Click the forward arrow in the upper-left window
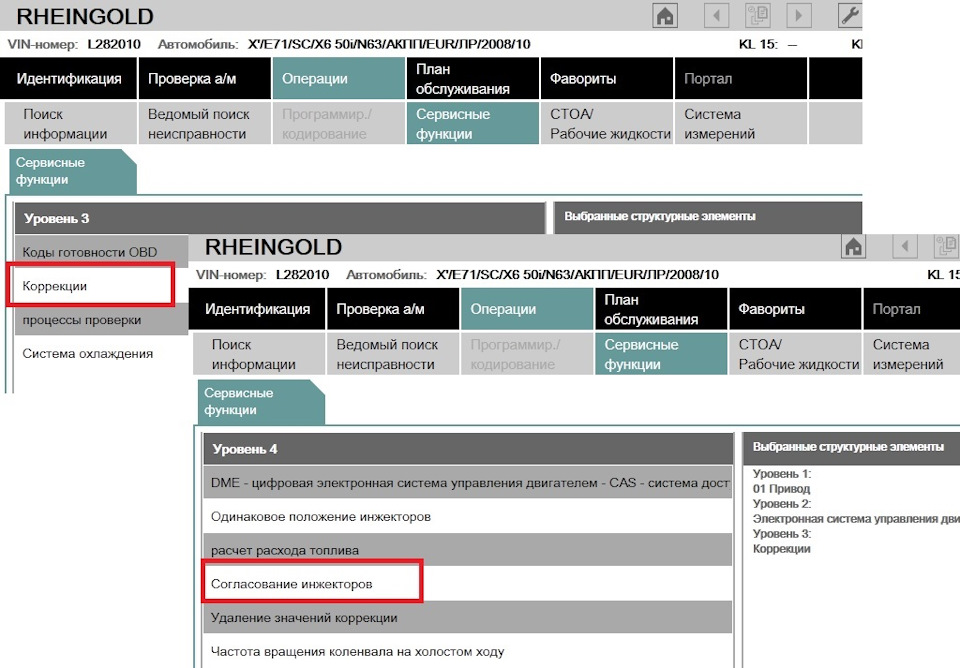This screenshot has height=668, width=960. (799, 15)
